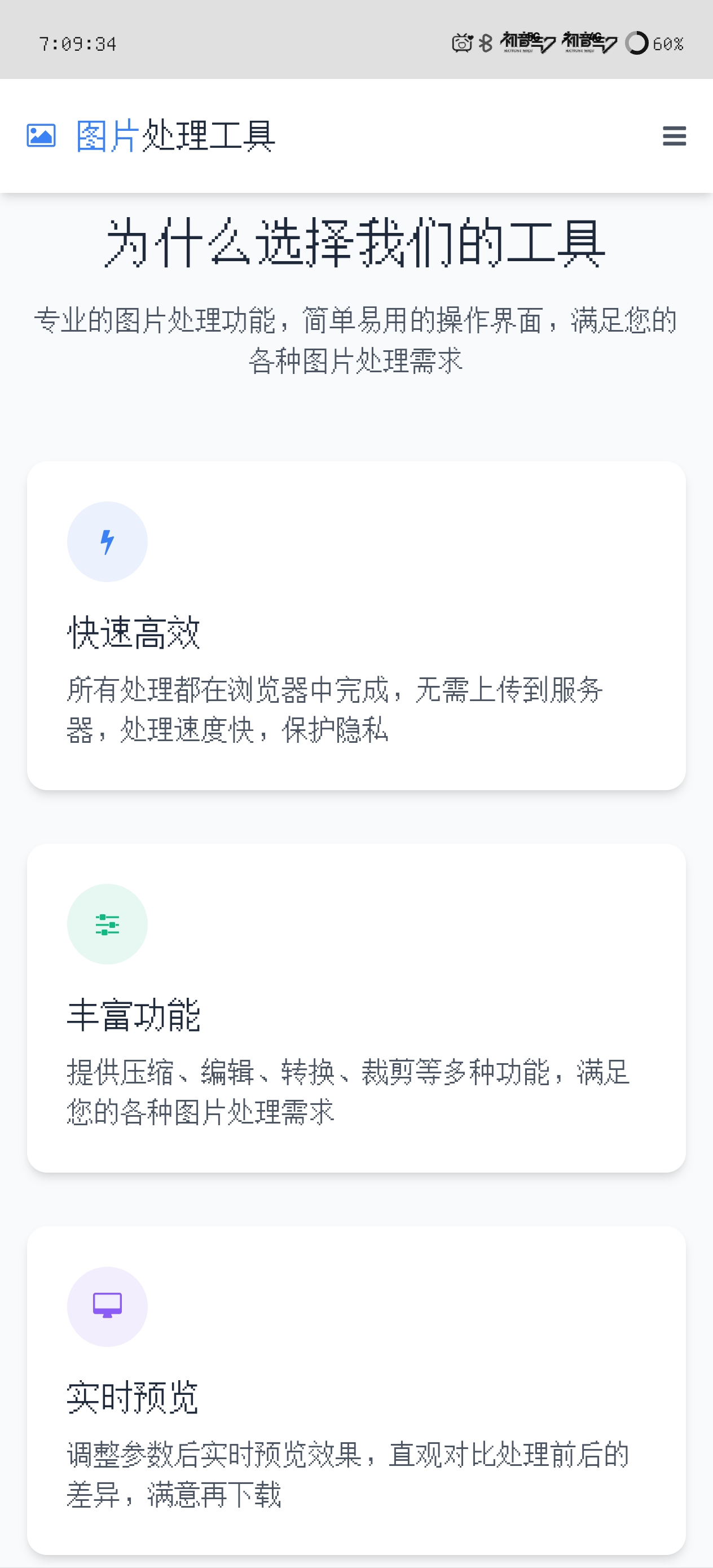This screenshot has height=1568, width=713.
Task: Click the blue lightning bolt icon
Action: (107, 541)
